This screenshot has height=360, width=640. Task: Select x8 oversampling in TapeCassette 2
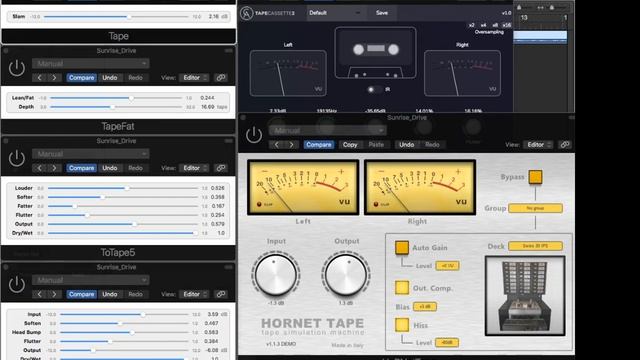[495, 25]
